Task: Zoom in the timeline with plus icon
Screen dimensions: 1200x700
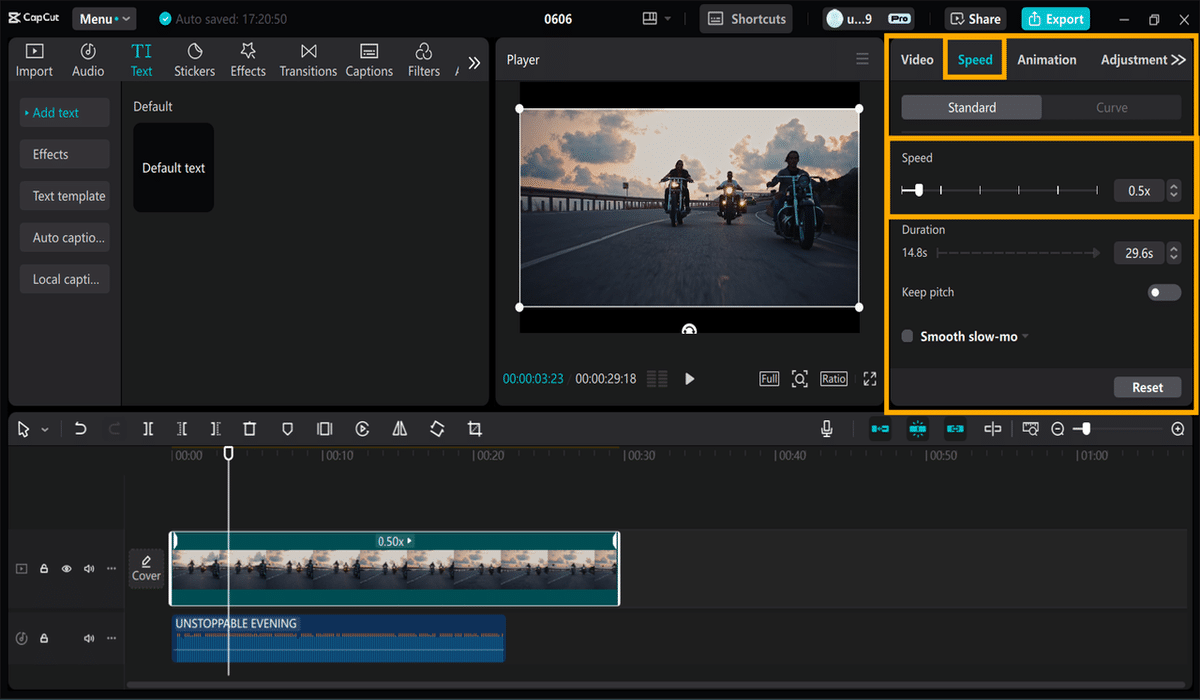Action: [x=1178, y=429]
